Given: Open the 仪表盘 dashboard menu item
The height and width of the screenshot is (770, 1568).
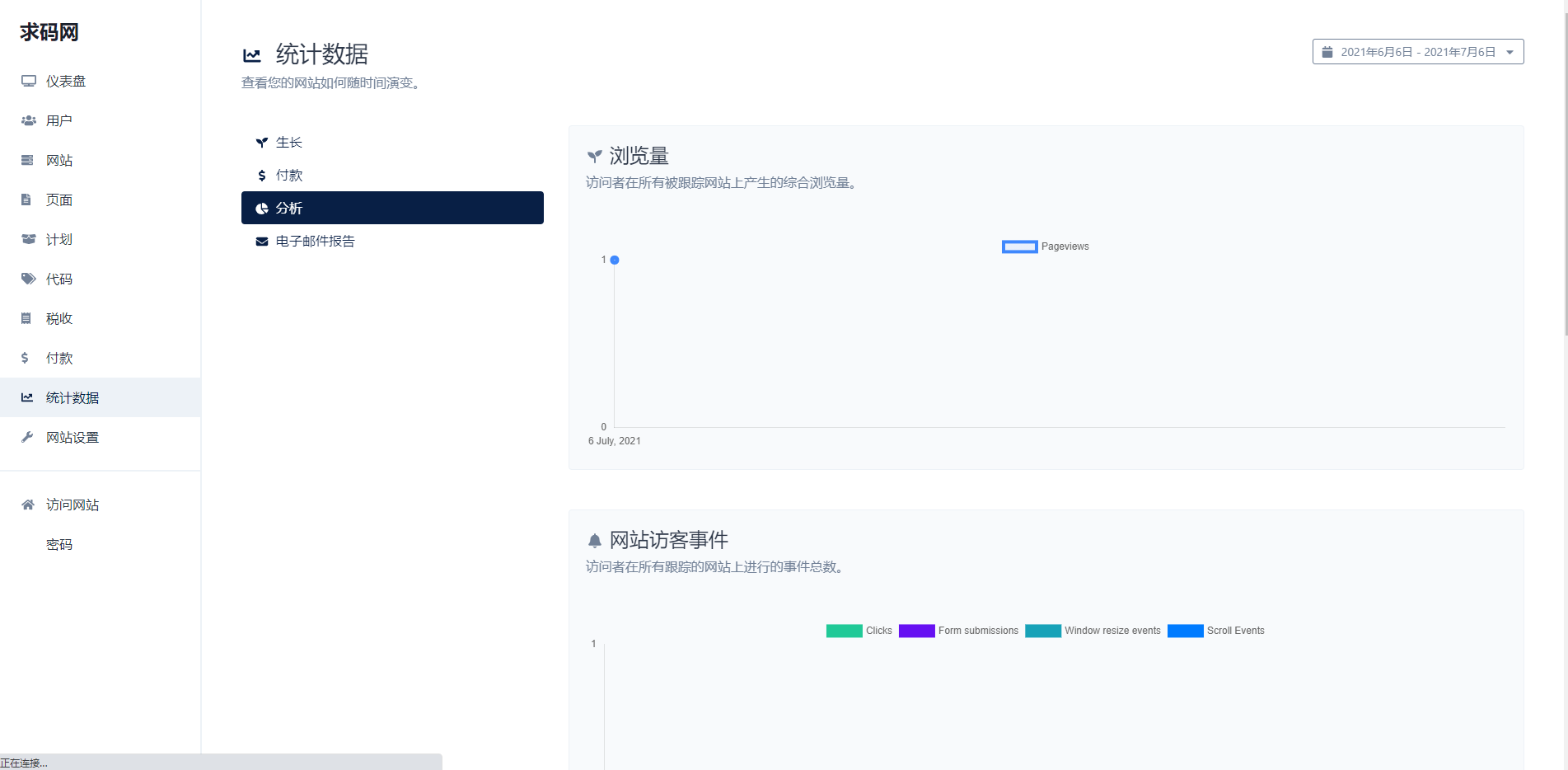Looking at the screenshot, I should click(x=101, y=81).
